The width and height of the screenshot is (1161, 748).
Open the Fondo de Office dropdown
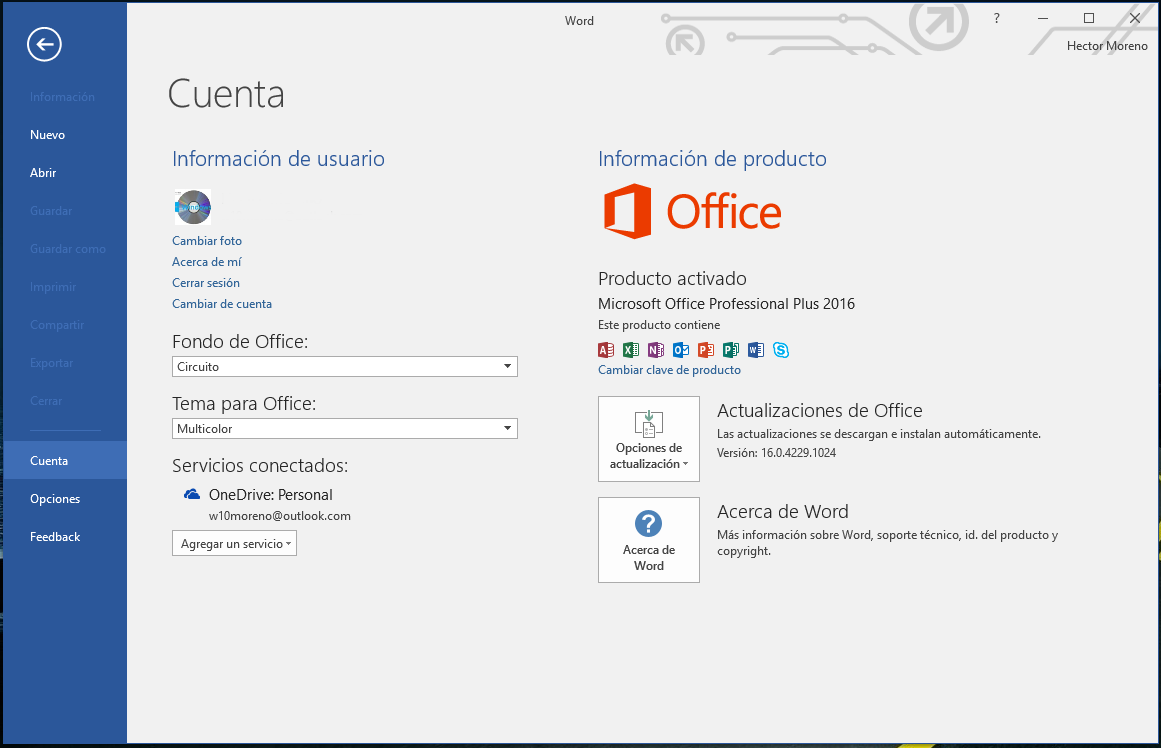344,367
